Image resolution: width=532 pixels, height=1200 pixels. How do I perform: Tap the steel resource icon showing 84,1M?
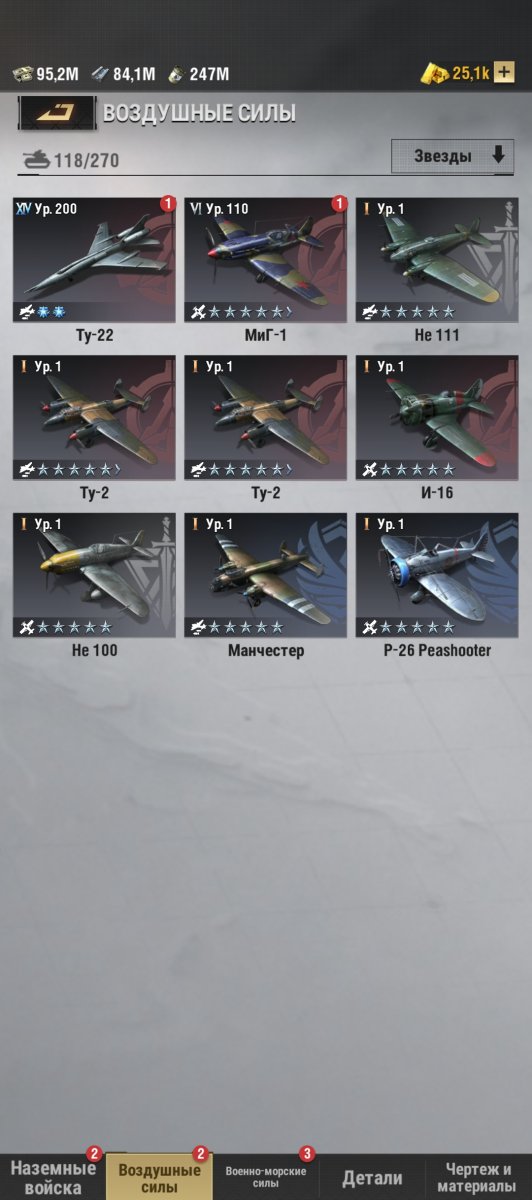point(100,73)
